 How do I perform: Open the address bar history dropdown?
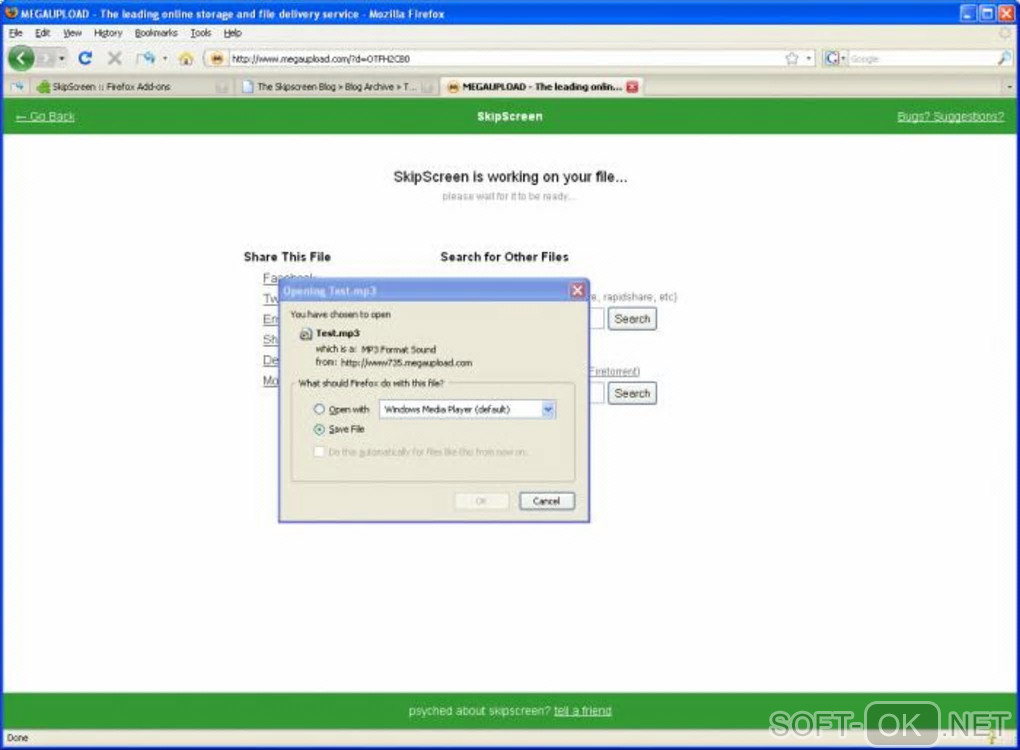[x=809, y=59]
